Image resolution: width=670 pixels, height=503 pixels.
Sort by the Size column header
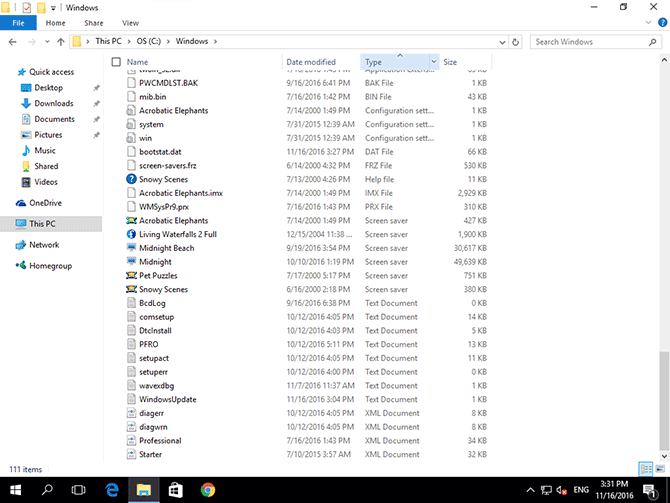click(450, 62)
